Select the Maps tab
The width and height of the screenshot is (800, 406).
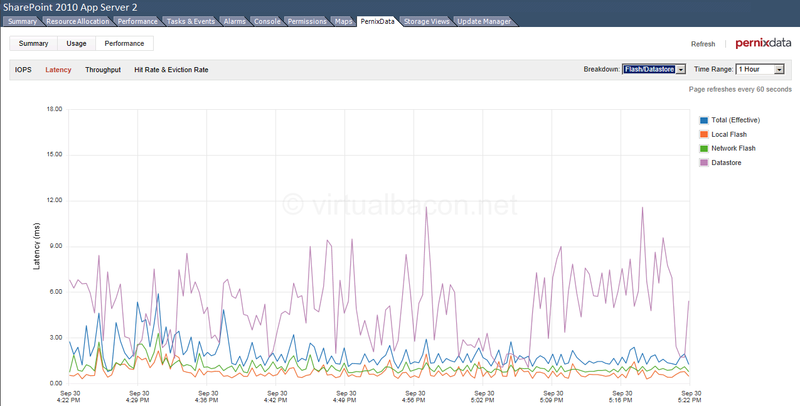point(343,21)
